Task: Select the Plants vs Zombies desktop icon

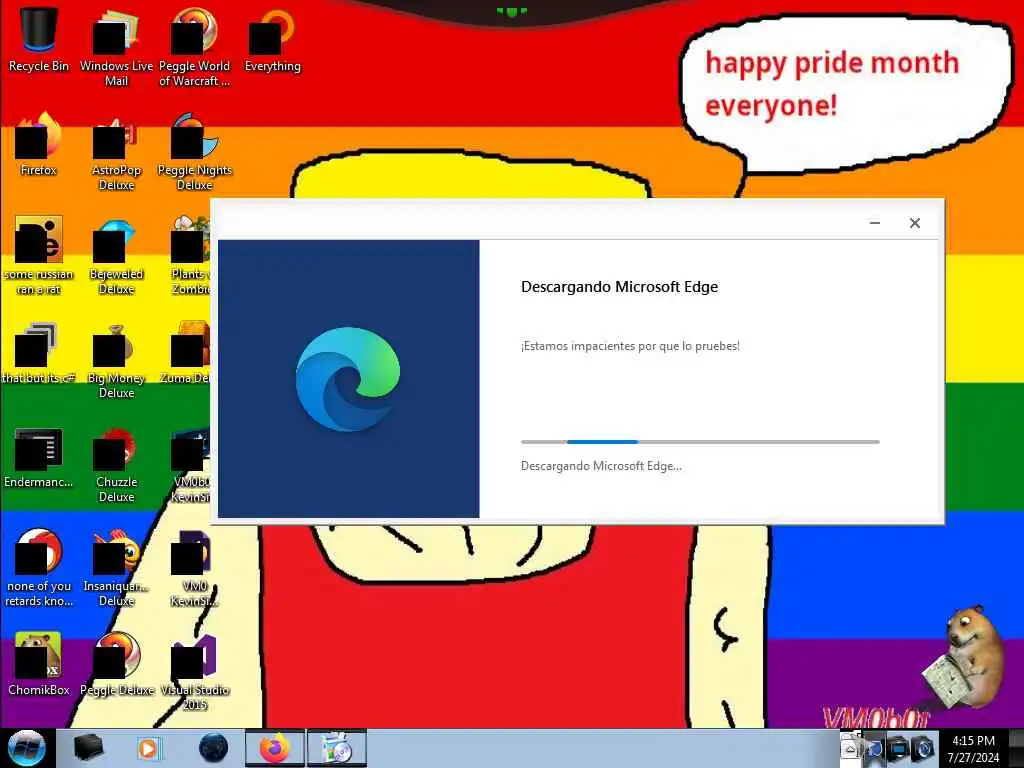Action: point(191,255)
